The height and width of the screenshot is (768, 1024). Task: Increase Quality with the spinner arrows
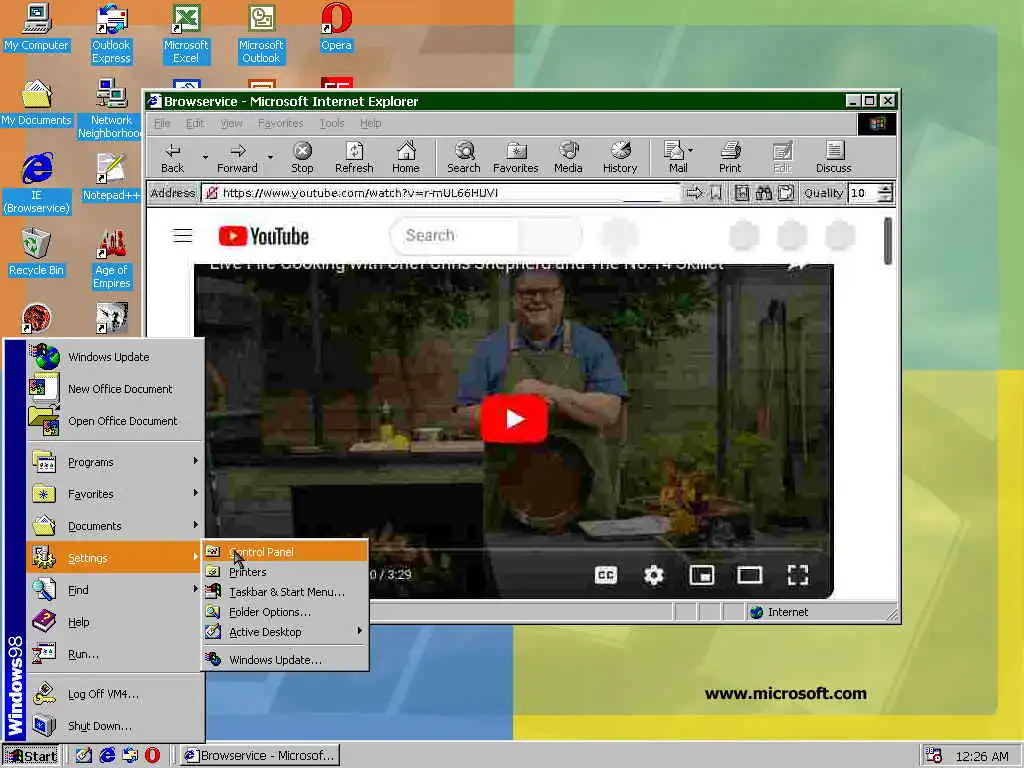tap(886, 189)
